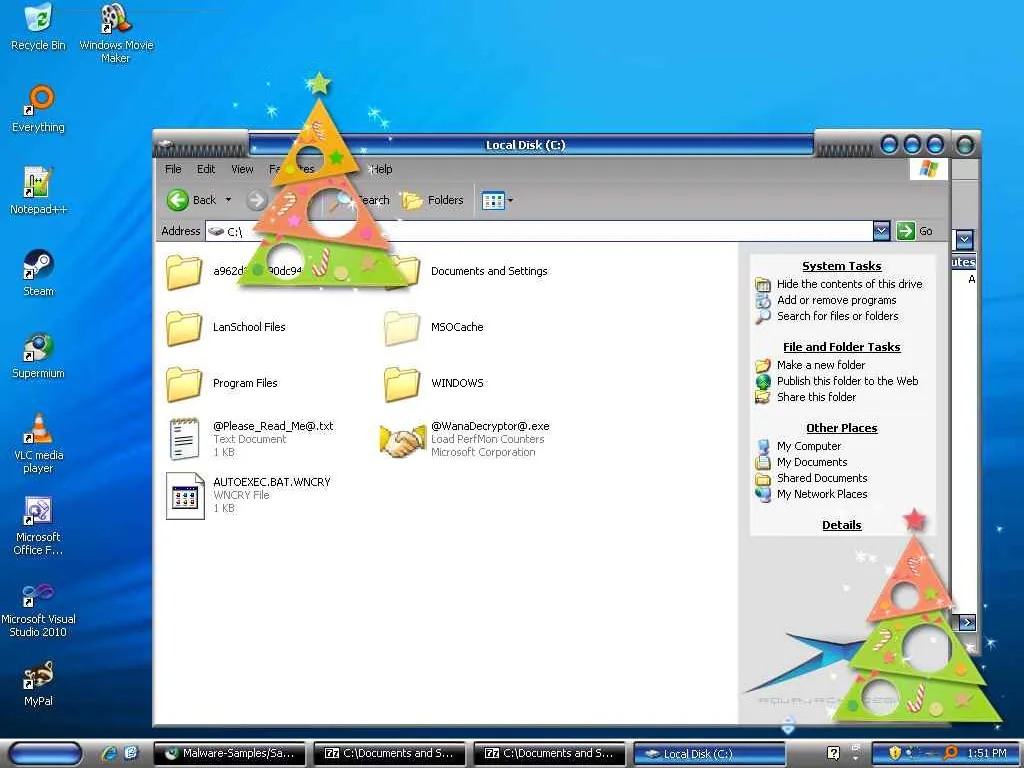Open the Steam desktop shortcut
The height and width of the screenshot is (768, 1024).
(x=38, y=273)
